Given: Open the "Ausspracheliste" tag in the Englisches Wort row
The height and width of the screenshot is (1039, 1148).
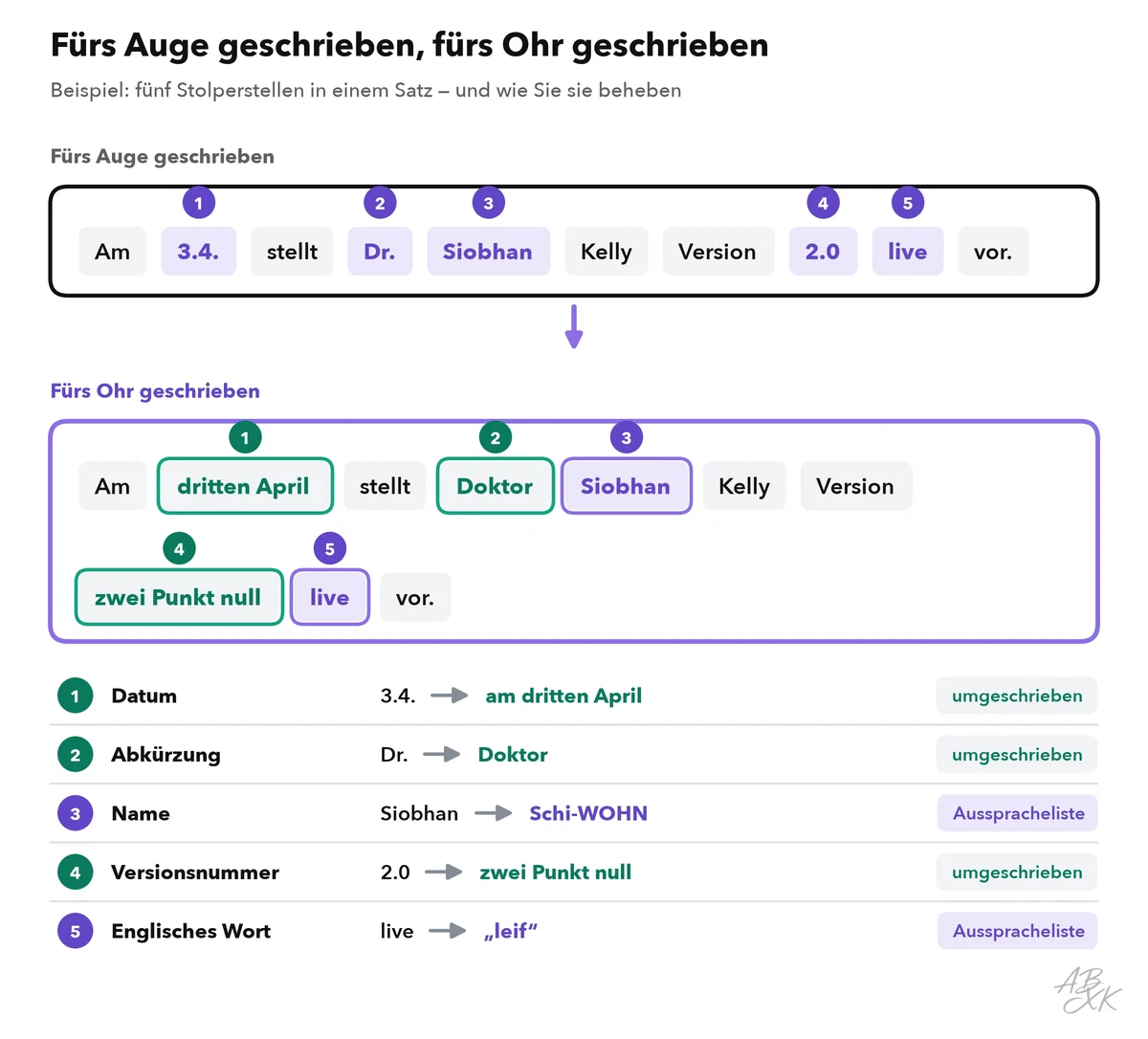Looking at the screenshot, I should click(1018, 931).
